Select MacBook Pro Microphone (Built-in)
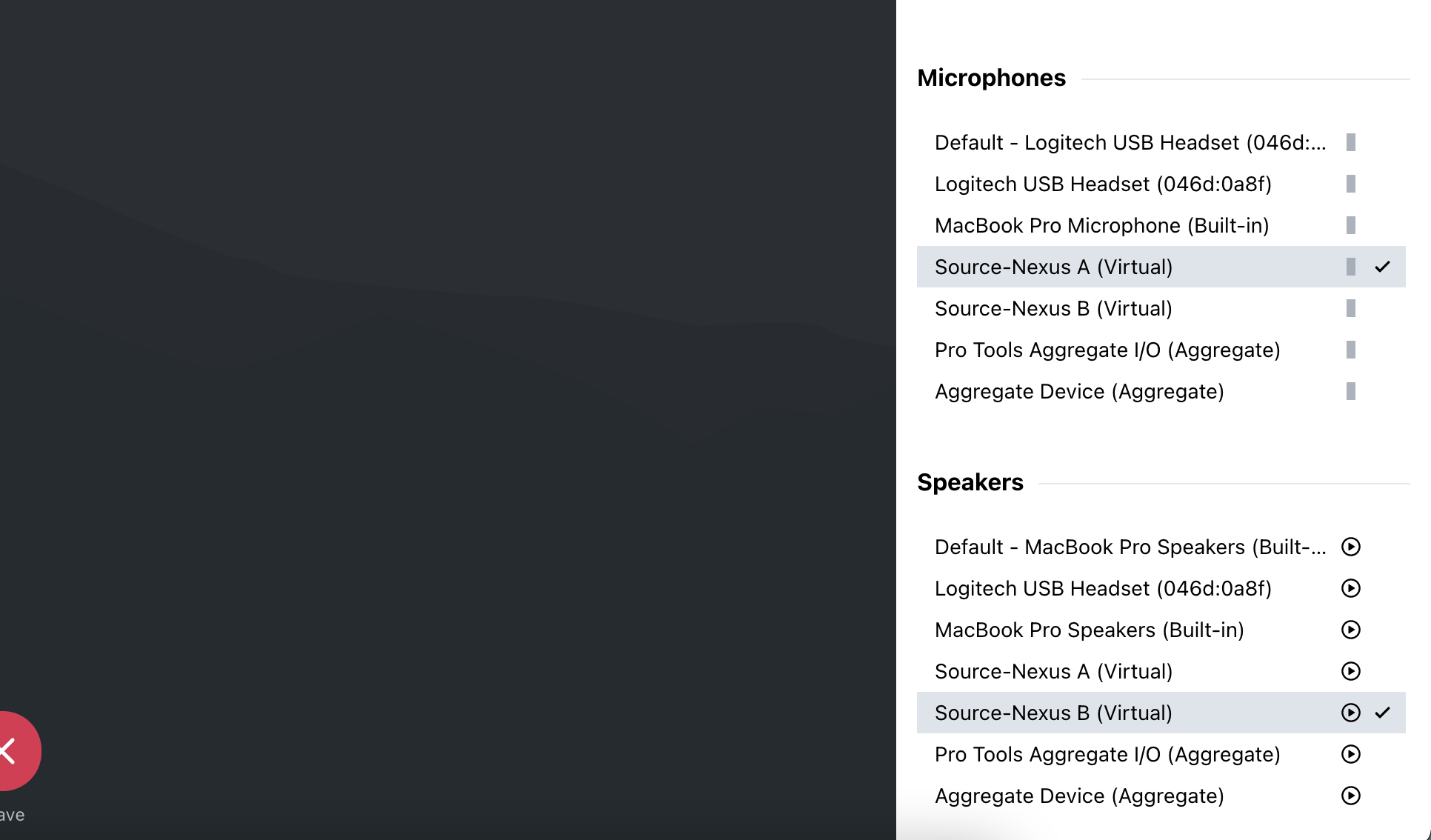This screenshot has width=1431, height=840. pyautogui.click(x=1101, y=225)
